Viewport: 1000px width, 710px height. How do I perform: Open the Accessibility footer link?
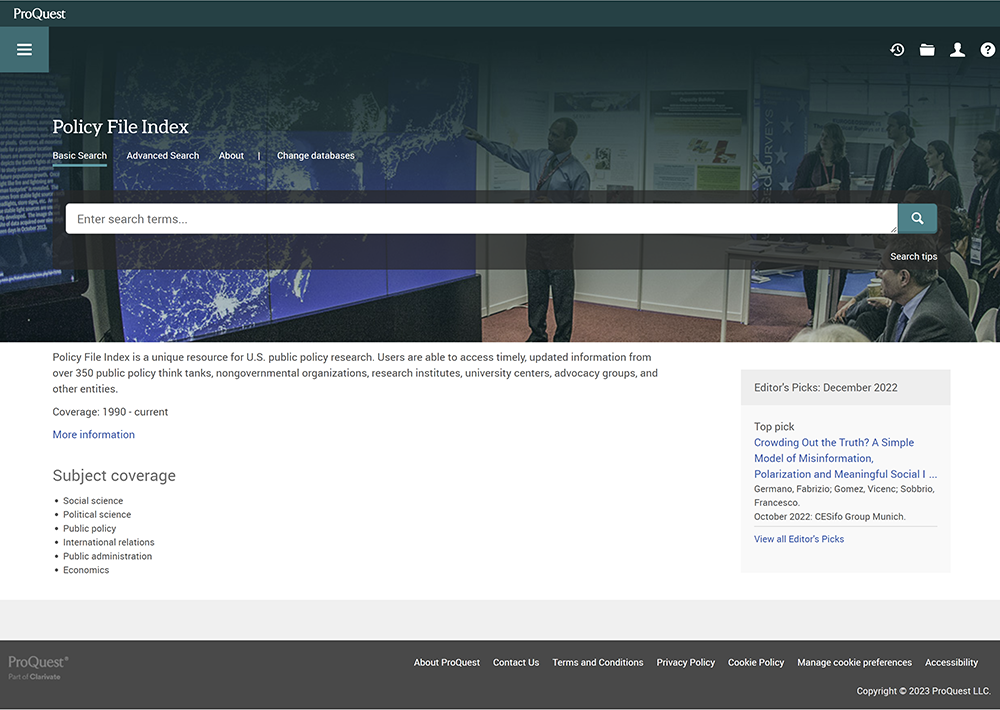[x=951, y=662]
